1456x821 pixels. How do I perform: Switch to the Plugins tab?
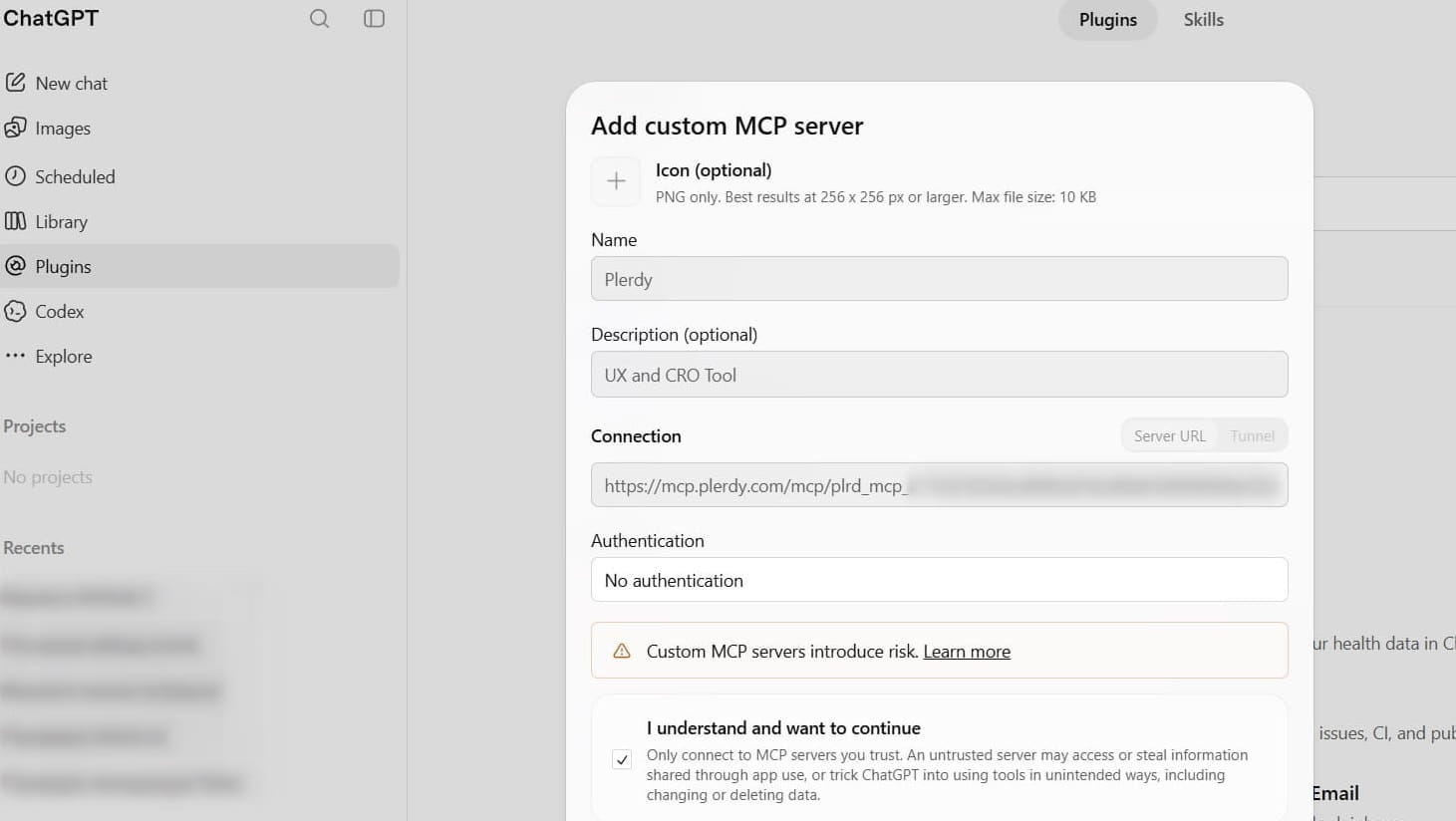[x=1108, y=20]
